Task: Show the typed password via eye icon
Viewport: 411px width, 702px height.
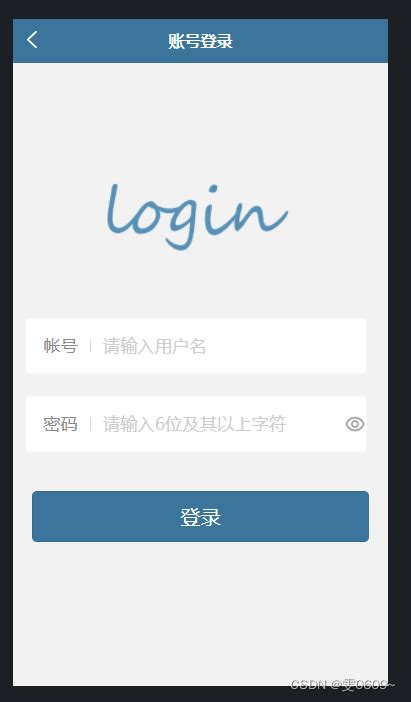Action: click(355, 424)
